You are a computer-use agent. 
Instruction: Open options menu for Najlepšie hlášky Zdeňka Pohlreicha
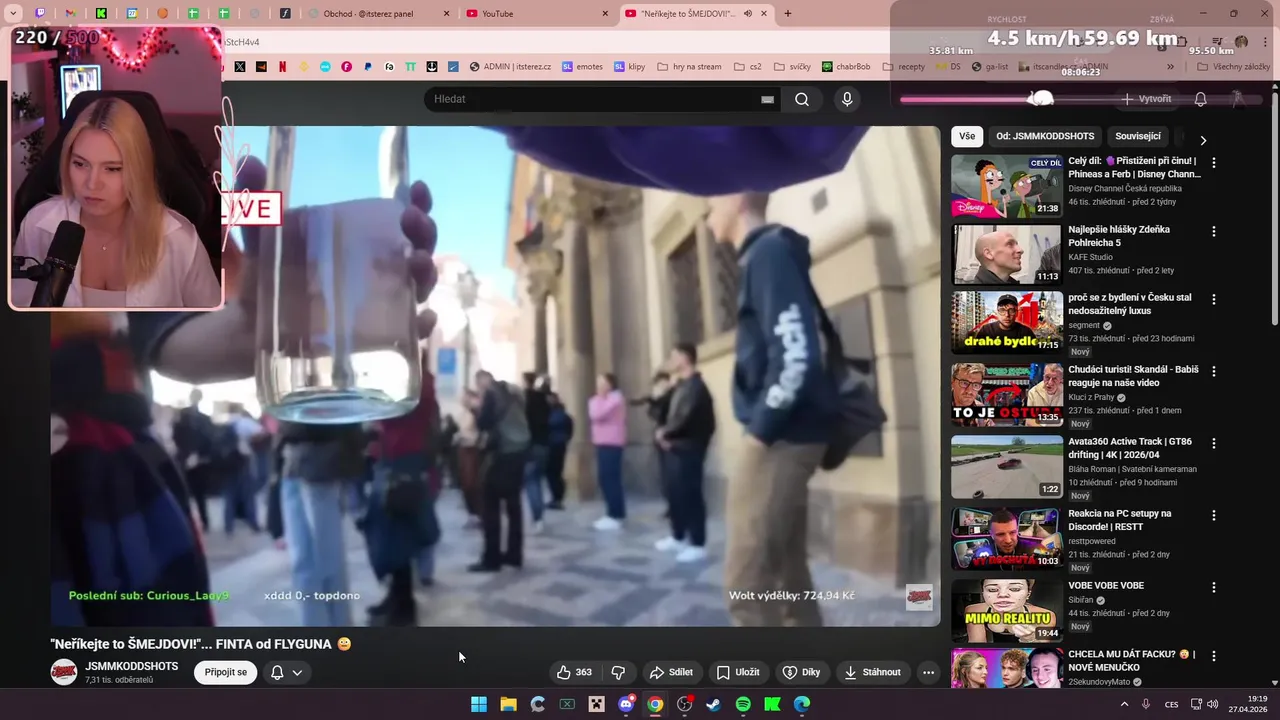pos(1214,231)
